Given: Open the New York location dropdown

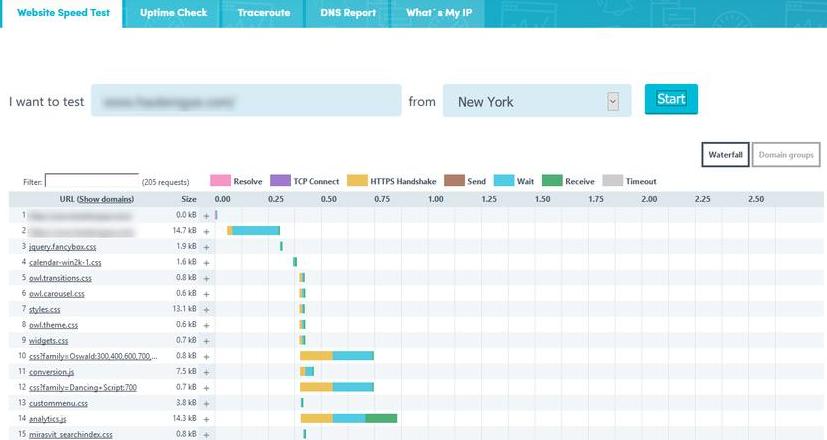Looking at the screenshot, I should click(537, 100).
